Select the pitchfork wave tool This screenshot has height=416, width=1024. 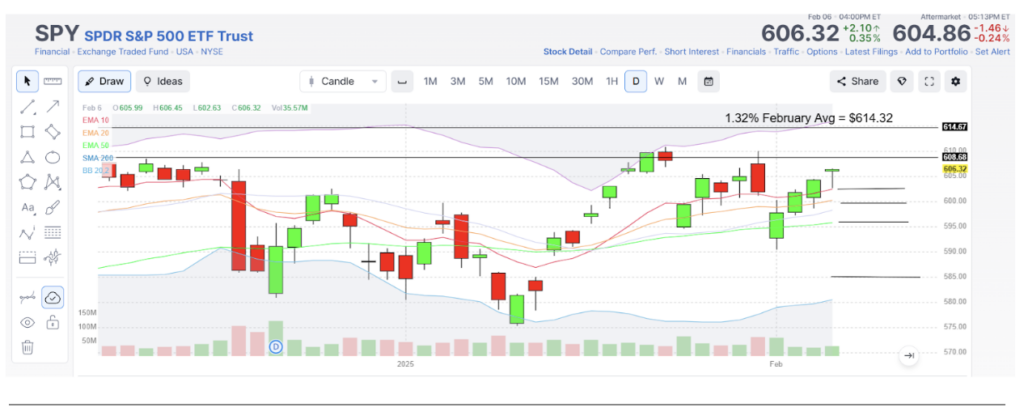point(53,259)
